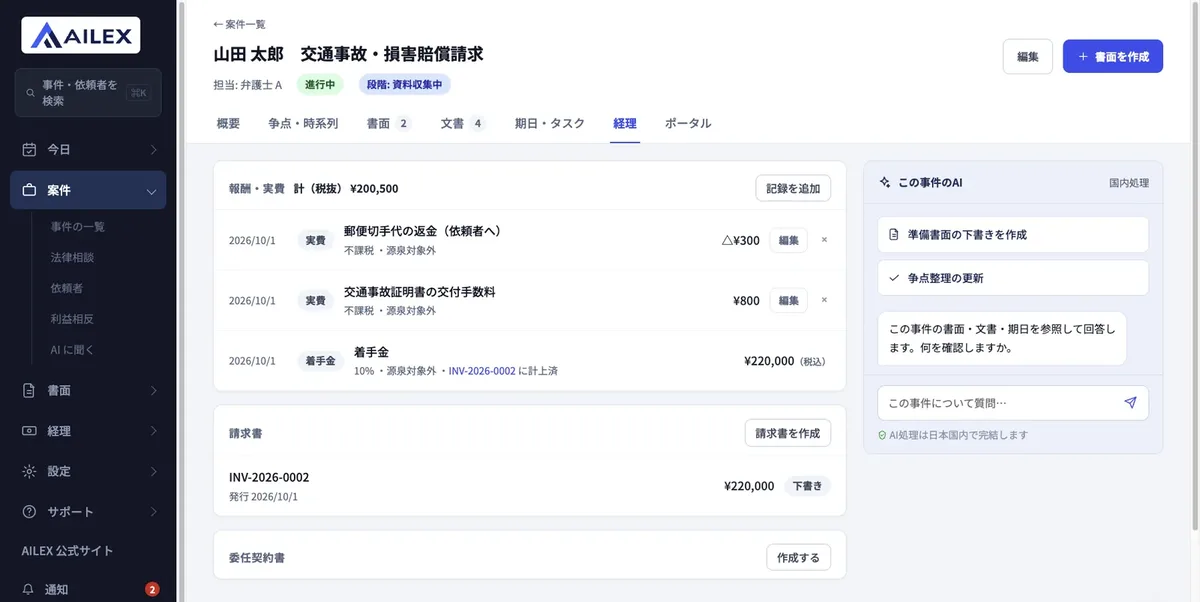Click the document icon in 準備書面の下書きを作成
The image size is (1200, 602).
pos(894,235)
